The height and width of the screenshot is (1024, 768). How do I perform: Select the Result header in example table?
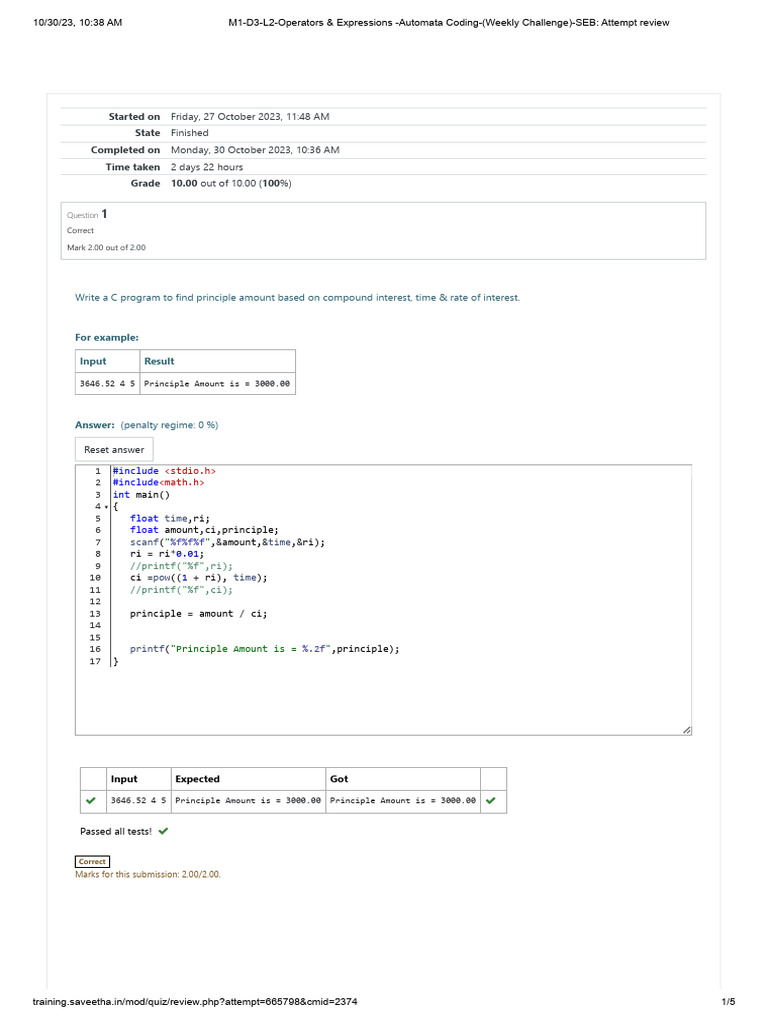tap(159, 361)
